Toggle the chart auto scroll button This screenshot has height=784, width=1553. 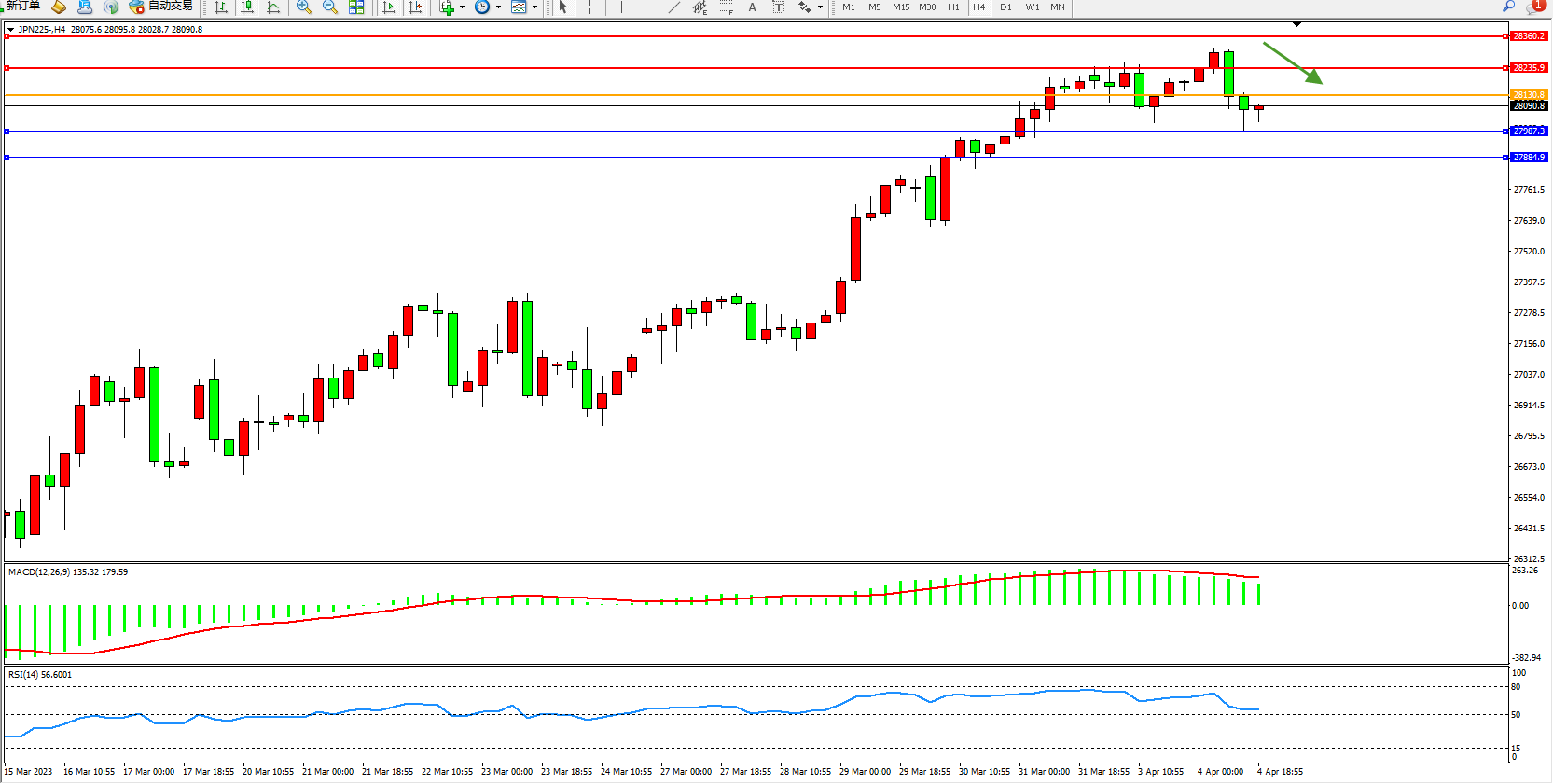pos(390,7)
